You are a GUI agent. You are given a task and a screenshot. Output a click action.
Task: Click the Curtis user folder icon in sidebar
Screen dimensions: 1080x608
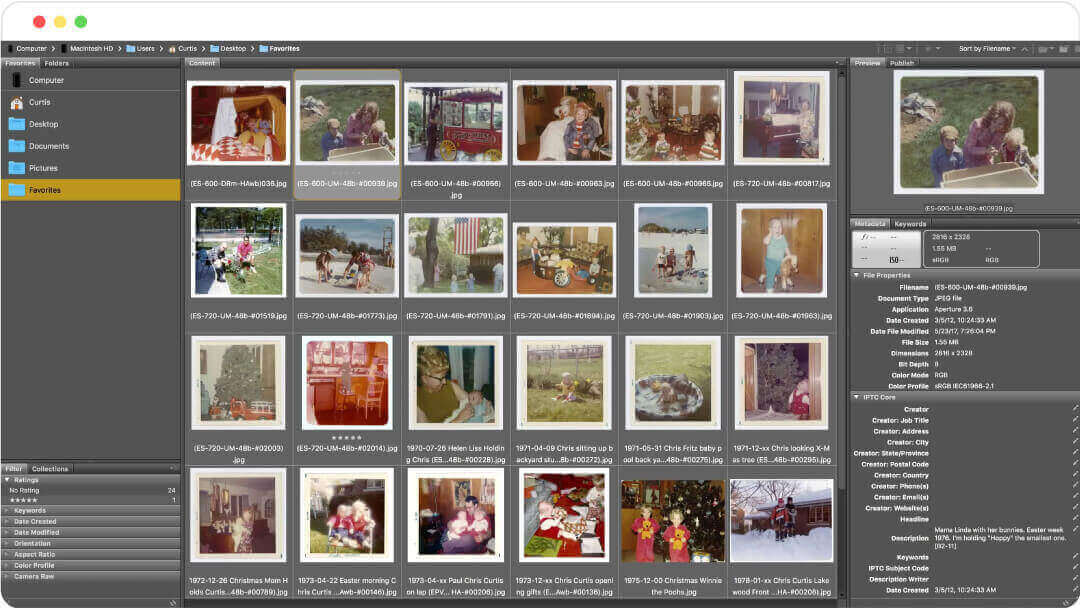pos(17,102)
